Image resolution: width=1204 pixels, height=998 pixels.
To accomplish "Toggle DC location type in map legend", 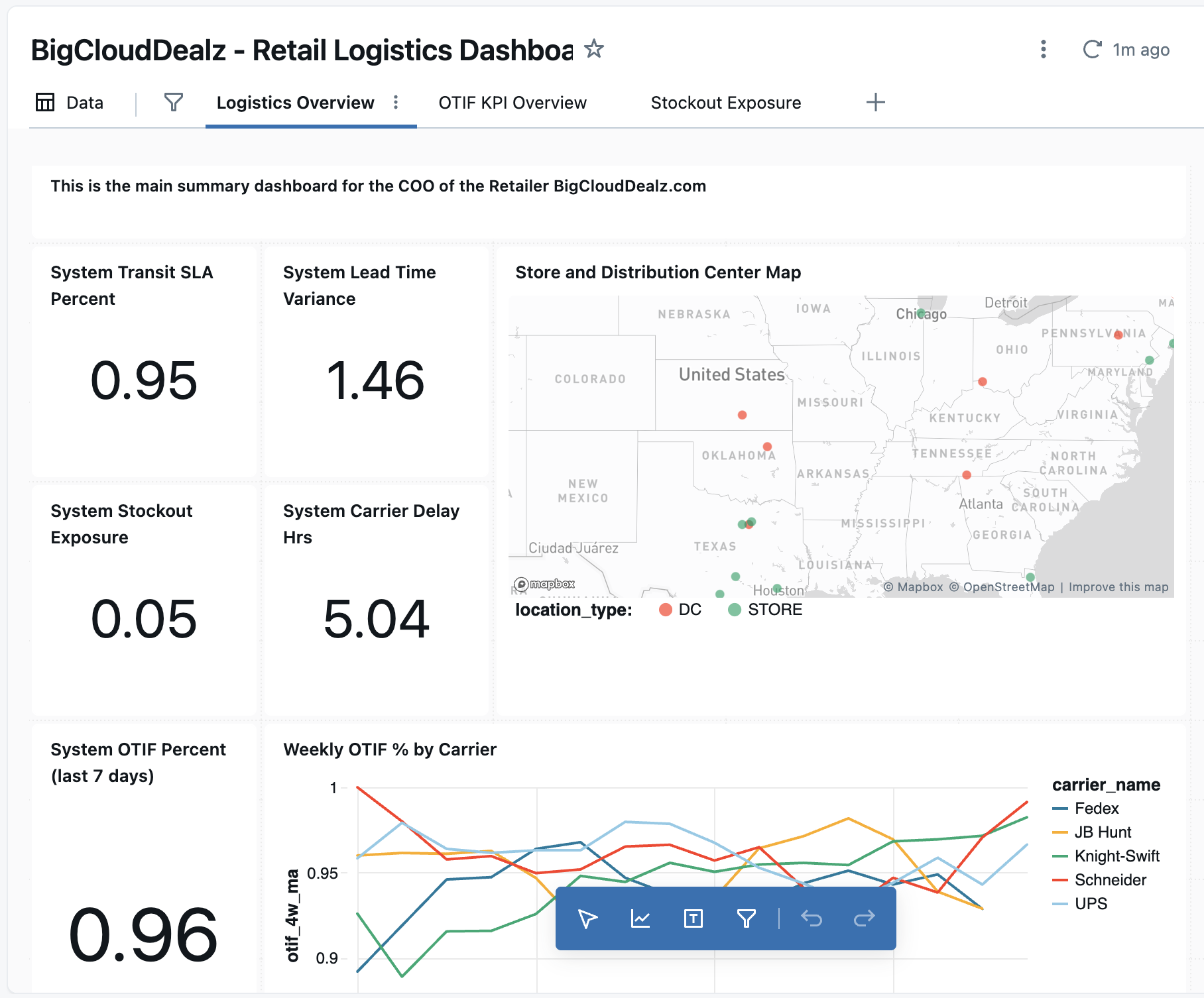I will [680, 610].
